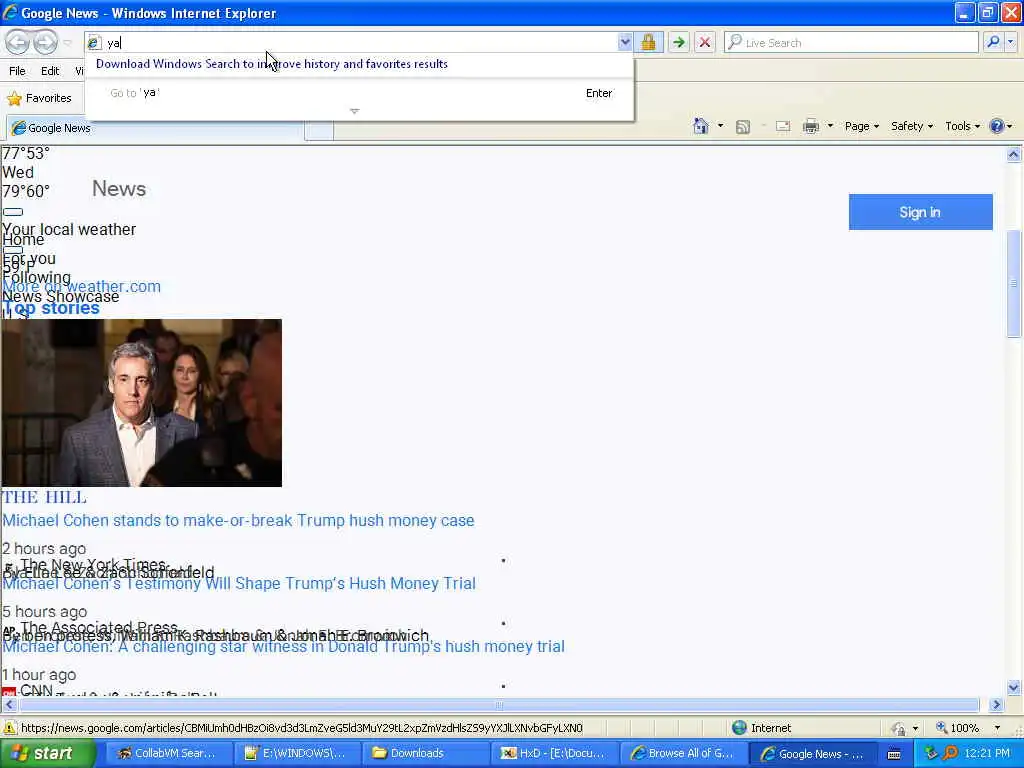
Task: Open the search provider options dropdown
Action: click(x=1010, y=42)
